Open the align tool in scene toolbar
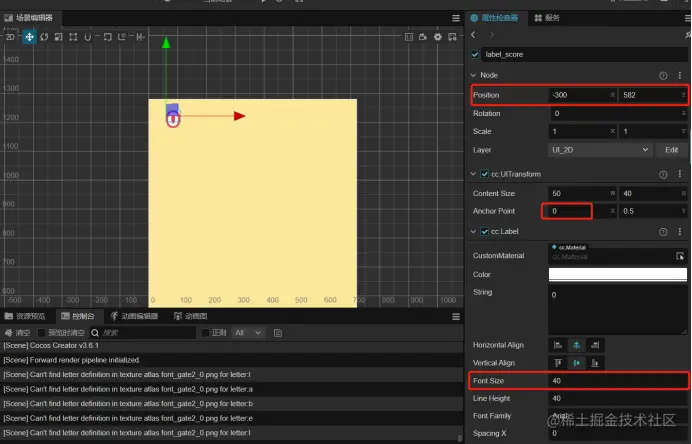Viewport: 692px width, 444px height. pyautogui.click(x=140, y=37)
